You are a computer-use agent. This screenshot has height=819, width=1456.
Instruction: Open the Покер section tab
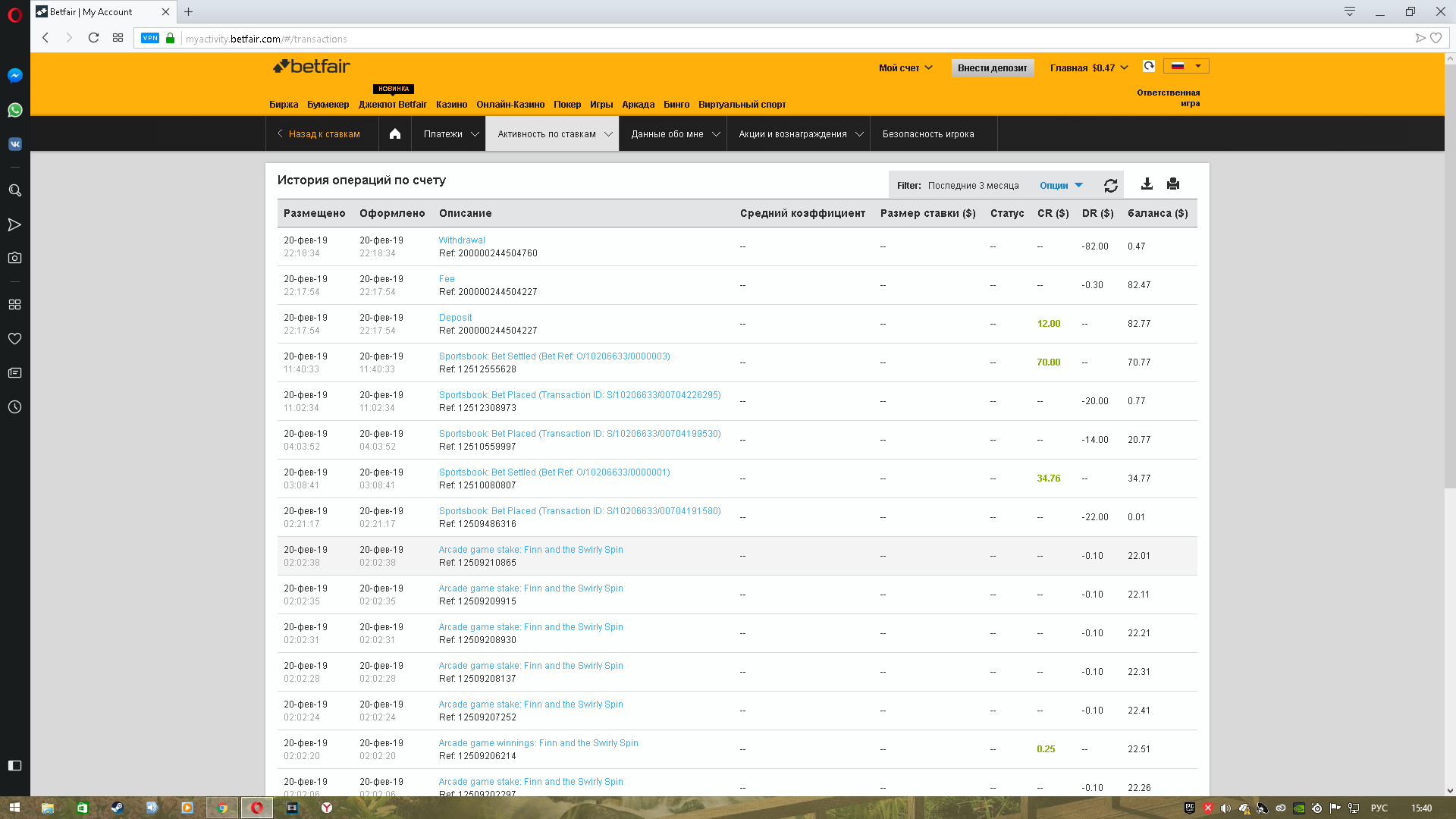click(566, 105)
